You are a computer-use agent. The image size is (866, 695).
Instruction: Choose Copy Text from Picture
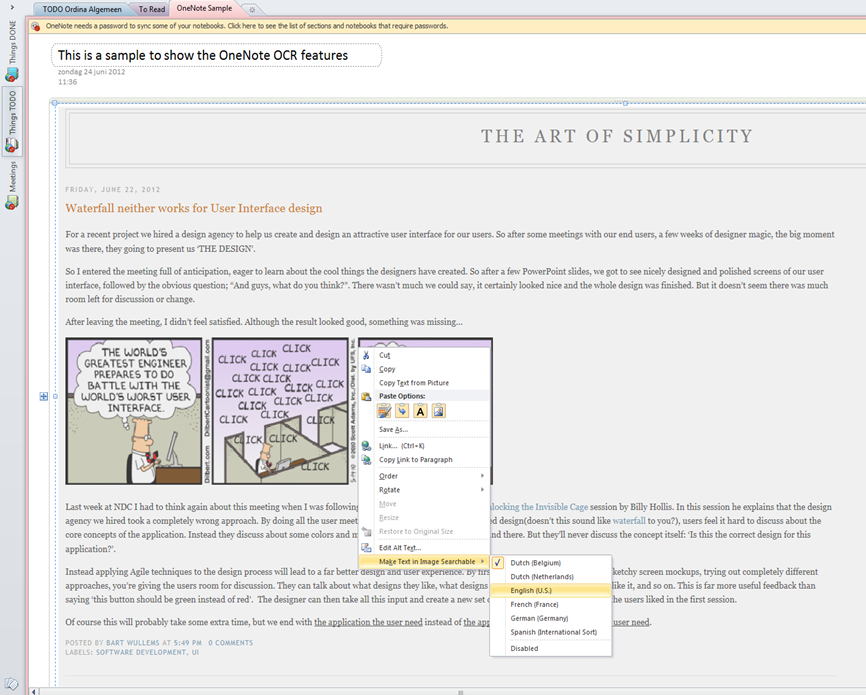(424, 383)
